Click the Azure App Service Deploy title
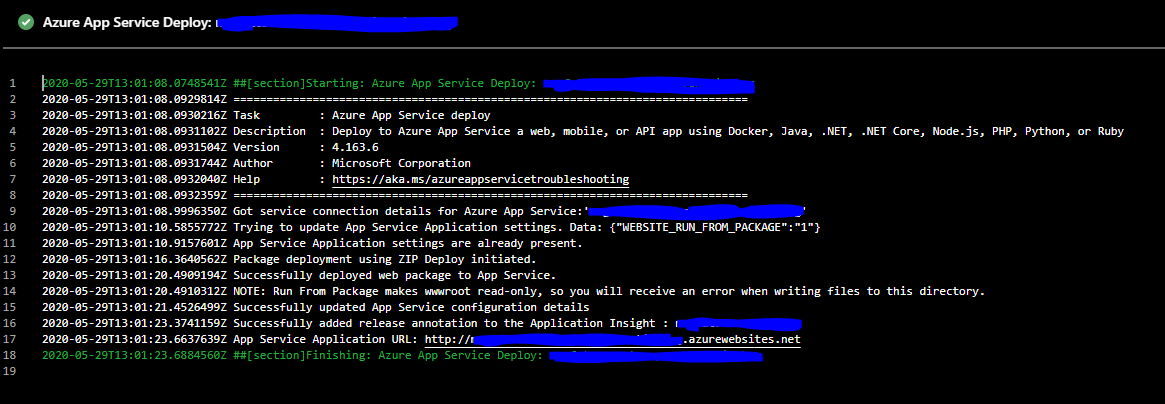The image size is (1165, 404). 250,22
